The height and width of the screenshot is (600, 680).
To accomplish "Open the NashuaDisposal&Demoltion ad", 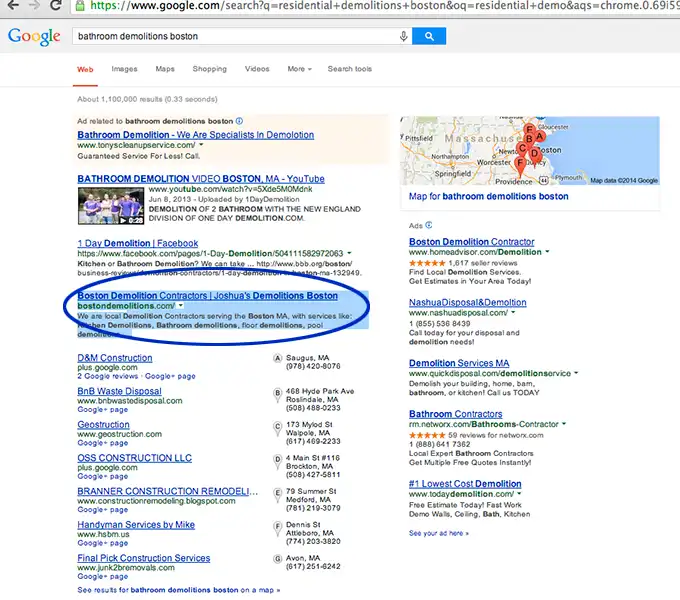I will coord(468,302).
